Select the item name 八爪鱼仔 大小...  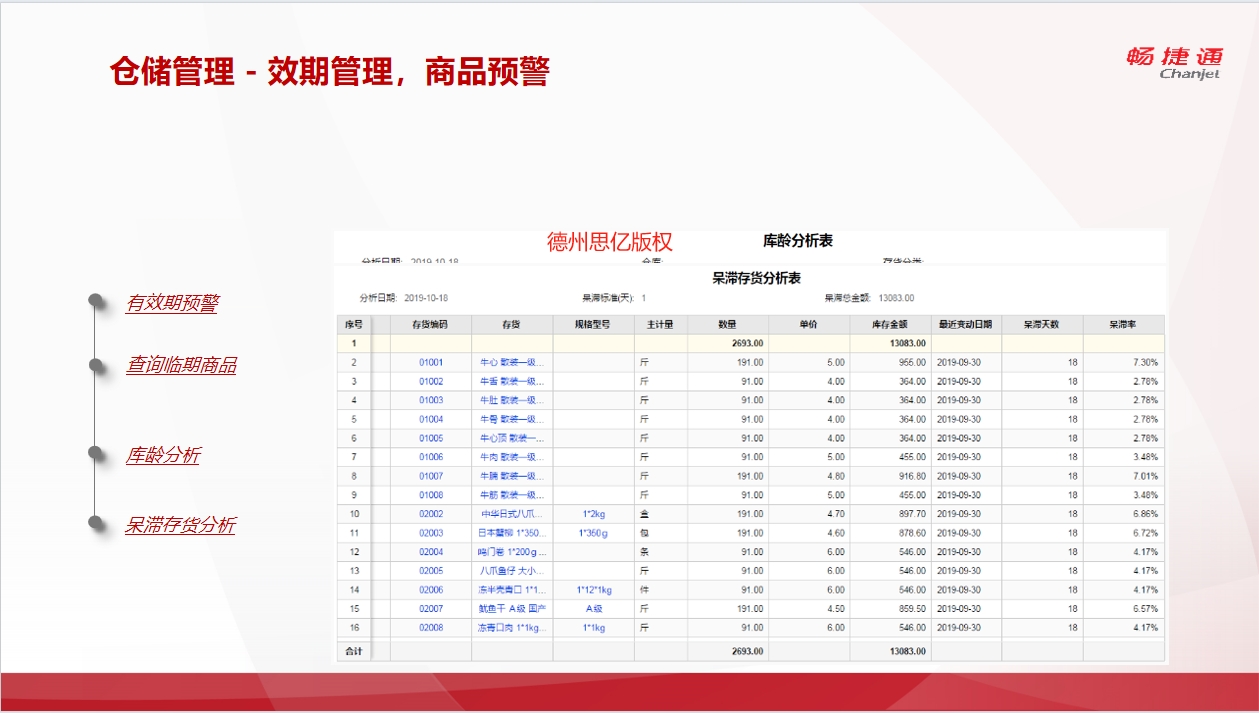(512, 571)
